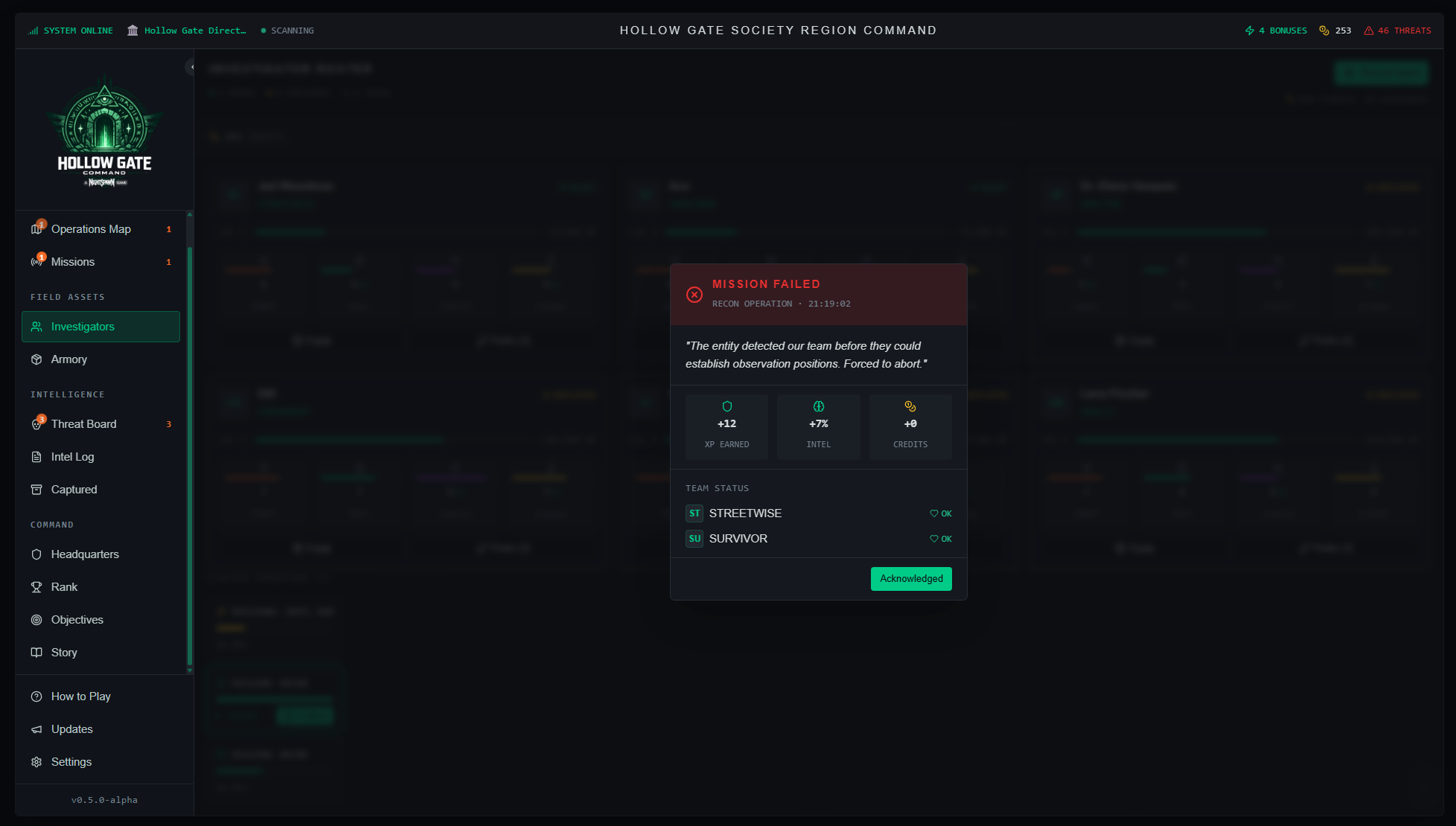Click the Operations Map icon

coord(36,229)
